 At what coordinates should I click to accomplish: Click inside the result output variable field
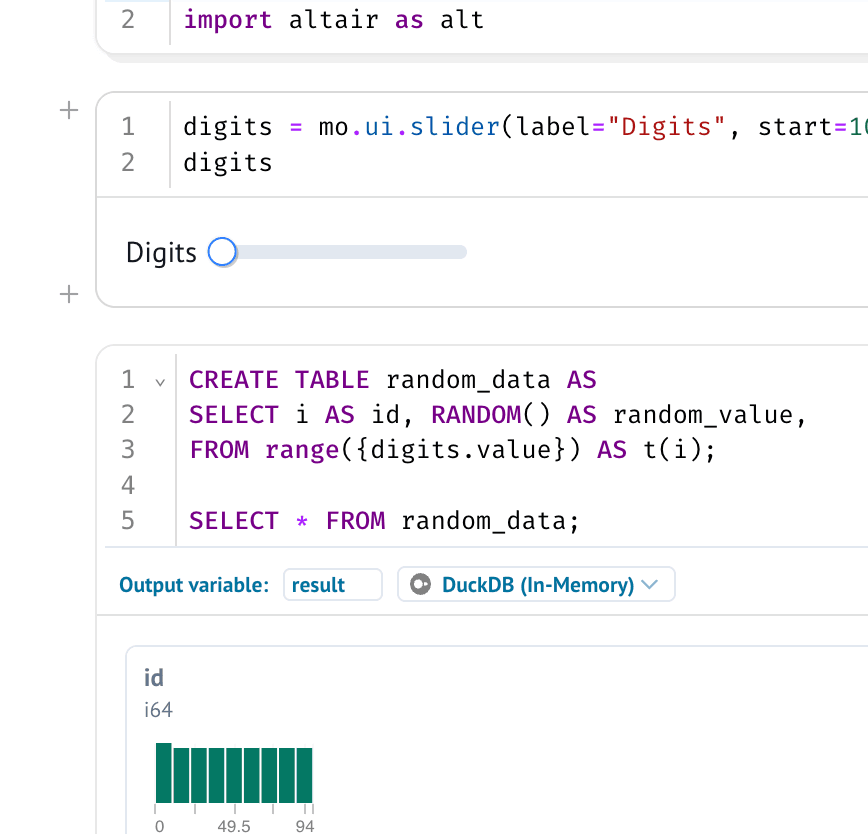[x=332, y=584]
